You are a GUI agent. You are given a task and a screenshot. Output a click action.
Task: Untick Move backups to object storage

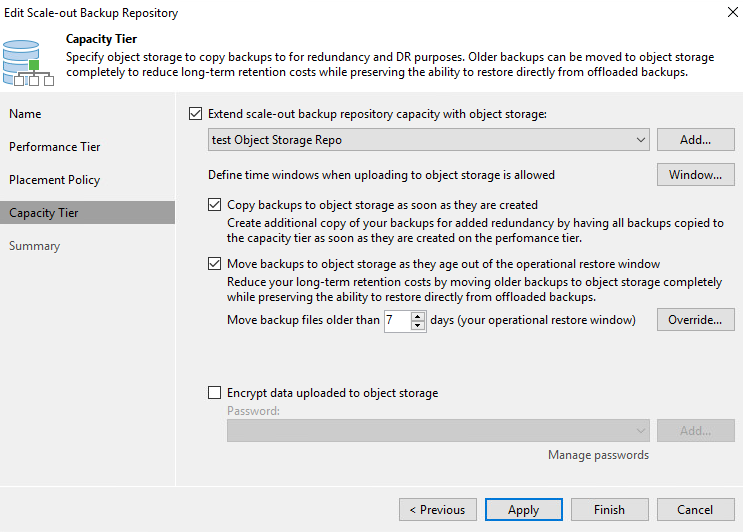[x=215, y=264]
